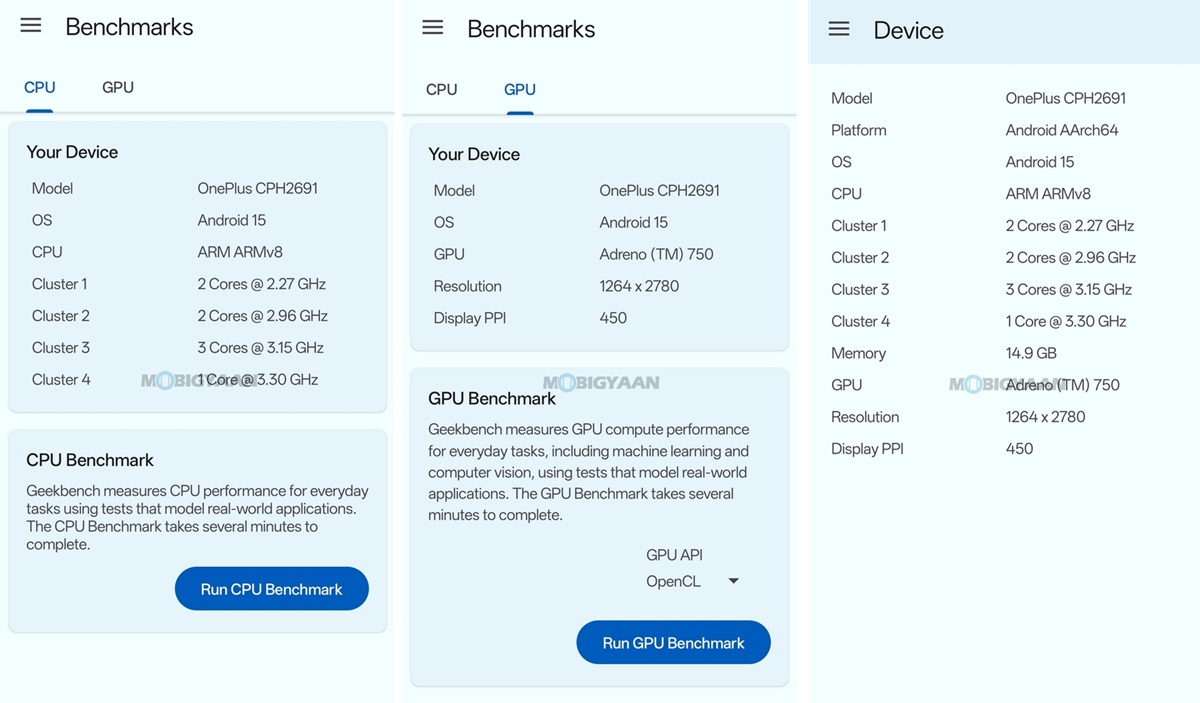The height and width of the screenshot is (703, 1200).
Task: Click '2 Cores @ 2.27 GHz' in CPU tab card
Action: click(x=262, y=284)
